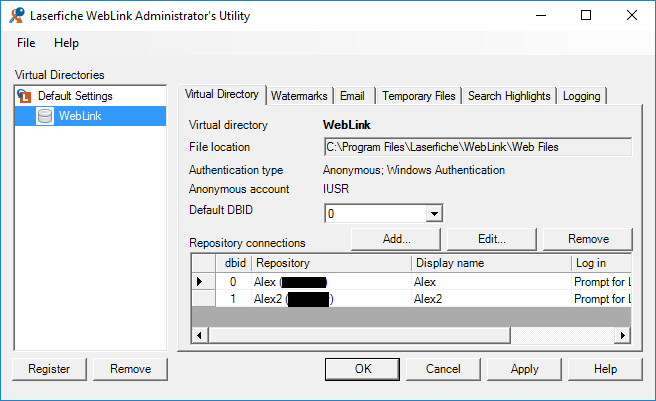The height and width of the screenshot is (401, 656).
Task: Click the Default Settings tree icon
Action: coord(24,96)
